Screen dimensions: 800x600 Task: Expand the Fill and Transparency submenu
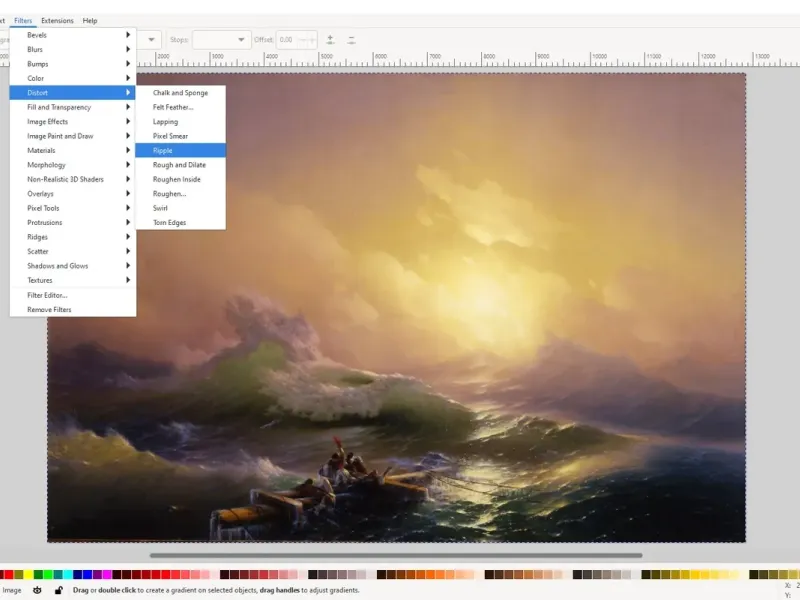click(x=73, y=107)
